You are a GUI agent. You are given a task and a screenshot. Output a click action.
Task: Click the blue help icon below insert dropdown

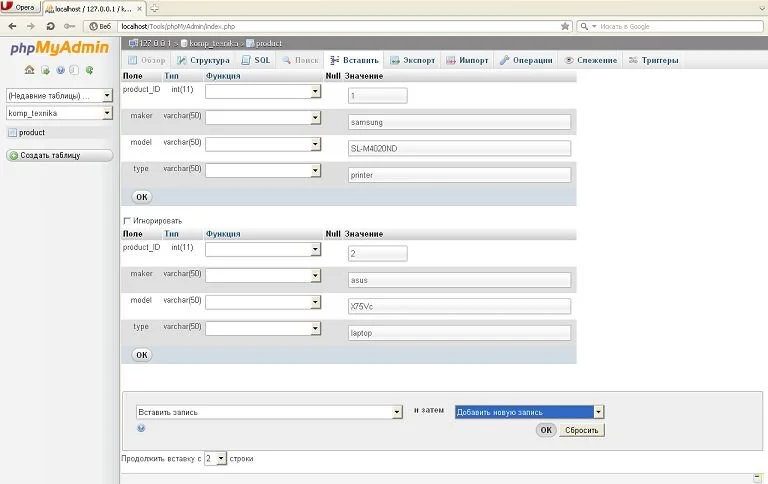pos(141,428)
